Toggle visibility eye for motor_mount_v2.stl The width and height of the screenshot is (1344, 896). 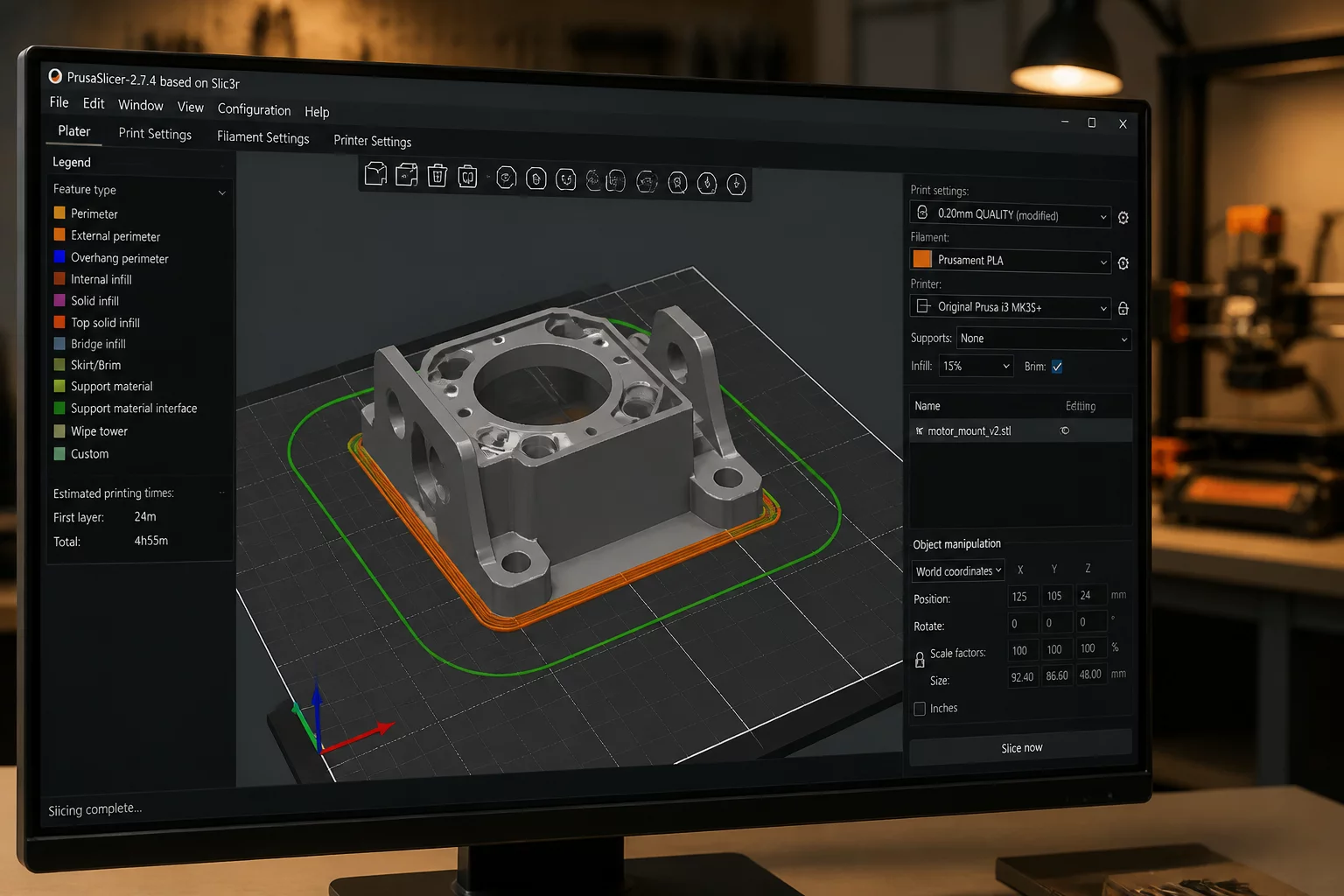1065,430
